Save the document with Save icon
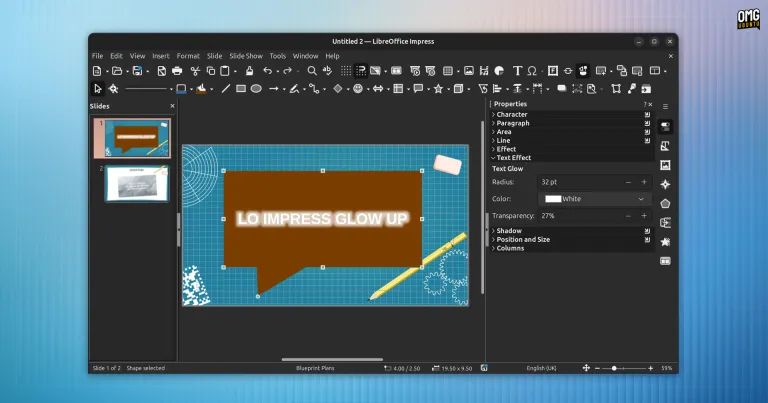This screenshot has width=768, height=403. click(x=138, y=71)
